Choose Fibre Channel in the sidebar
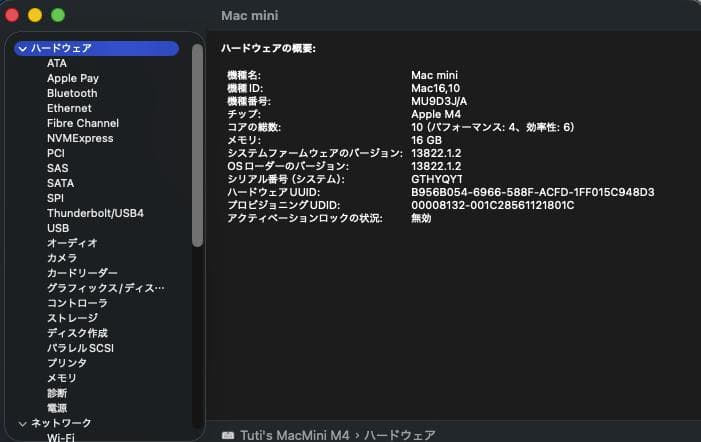Screen dimensions: 701x442 tap(83, 123)
